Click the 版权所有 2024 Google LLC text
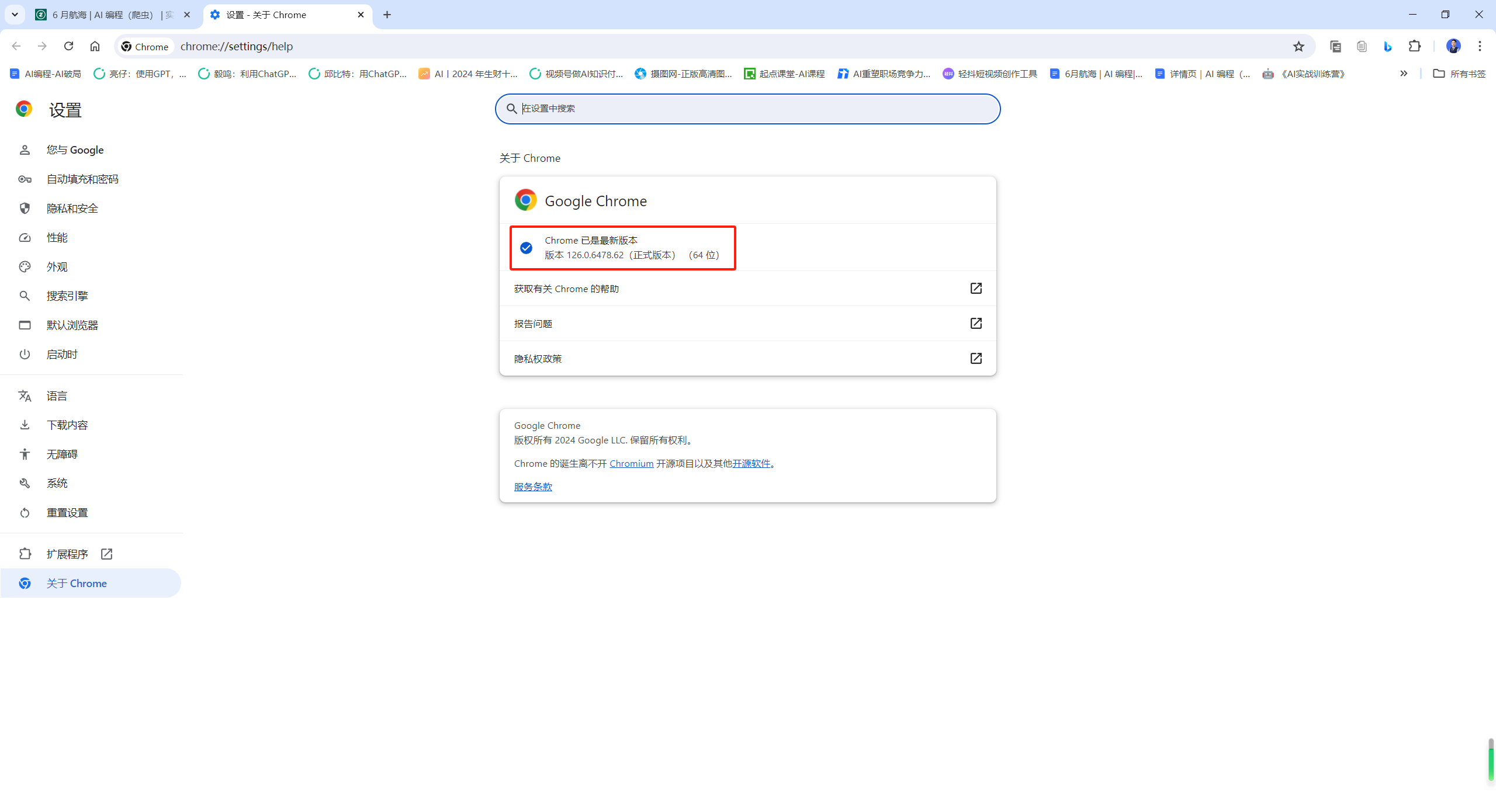 pyautogui.click(x=604, y=440)
